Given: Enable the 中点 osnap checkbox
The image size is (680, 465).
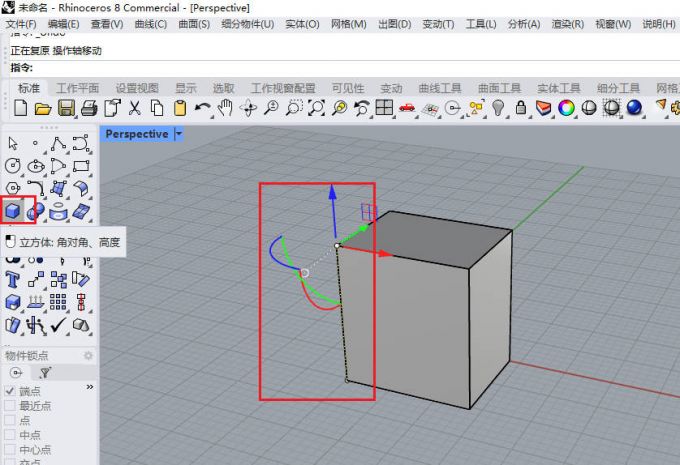Looking at the screenshot, I should pos(10,435).
